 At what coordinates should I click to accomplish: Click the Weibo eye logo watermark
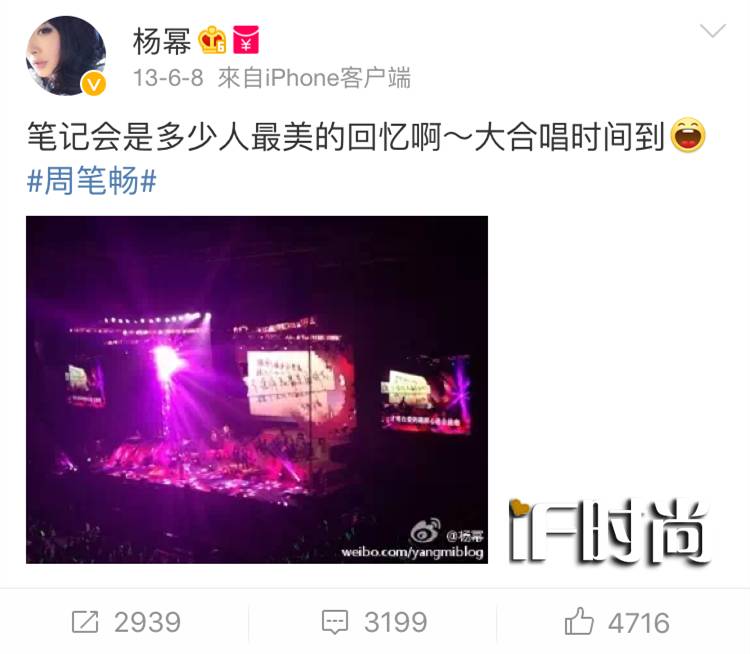tap(426, 532)
